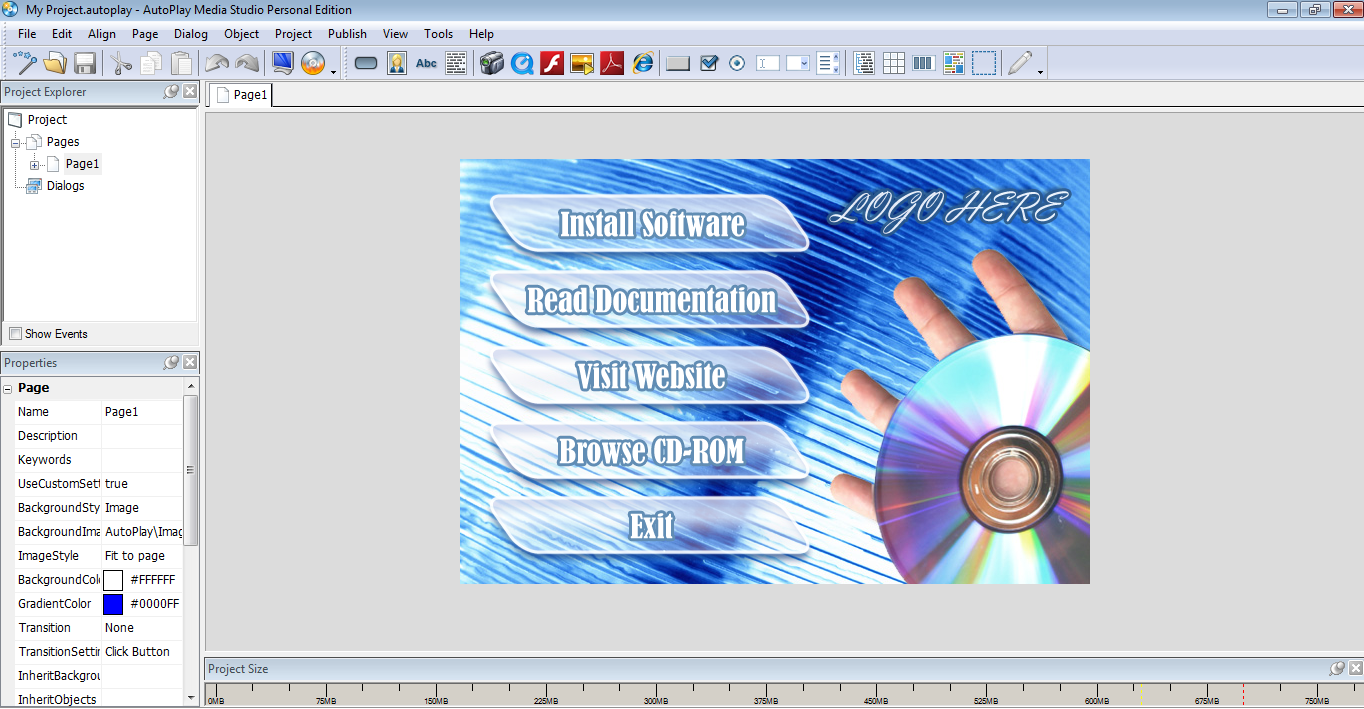Insert a PDF object
This screenshot has width=1364, height=709.
(x=611, y=62)
